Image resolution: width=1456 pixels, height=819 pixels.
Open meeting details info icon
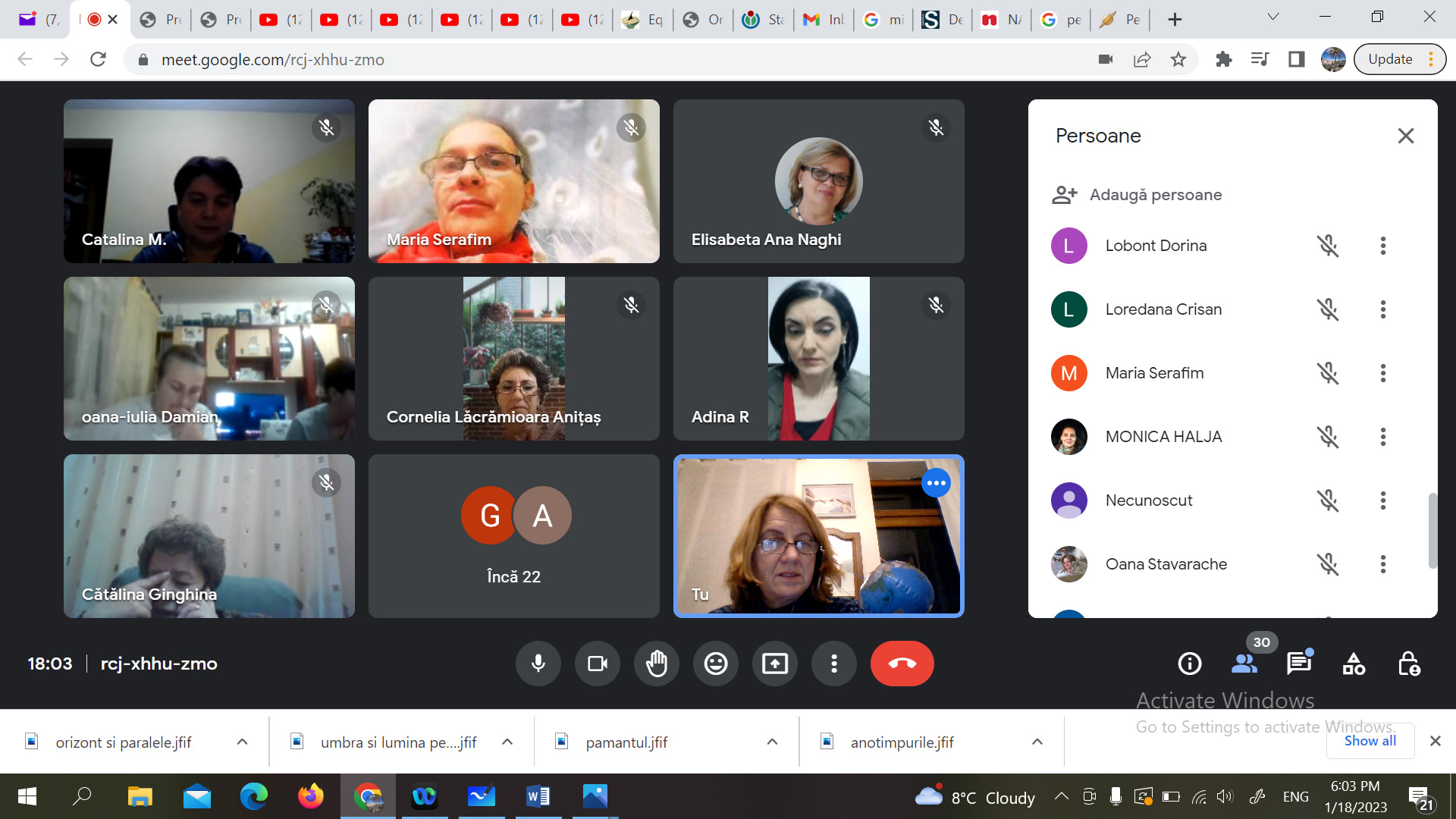pyautogui.click(x=1190, y=664)
